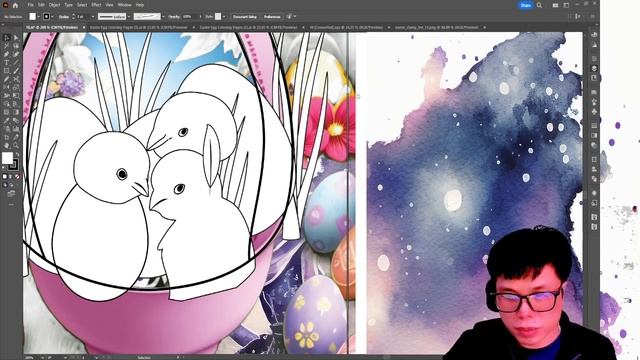Select the Shape Builder tool
640x360 pixels.
[x=7, y=104]
